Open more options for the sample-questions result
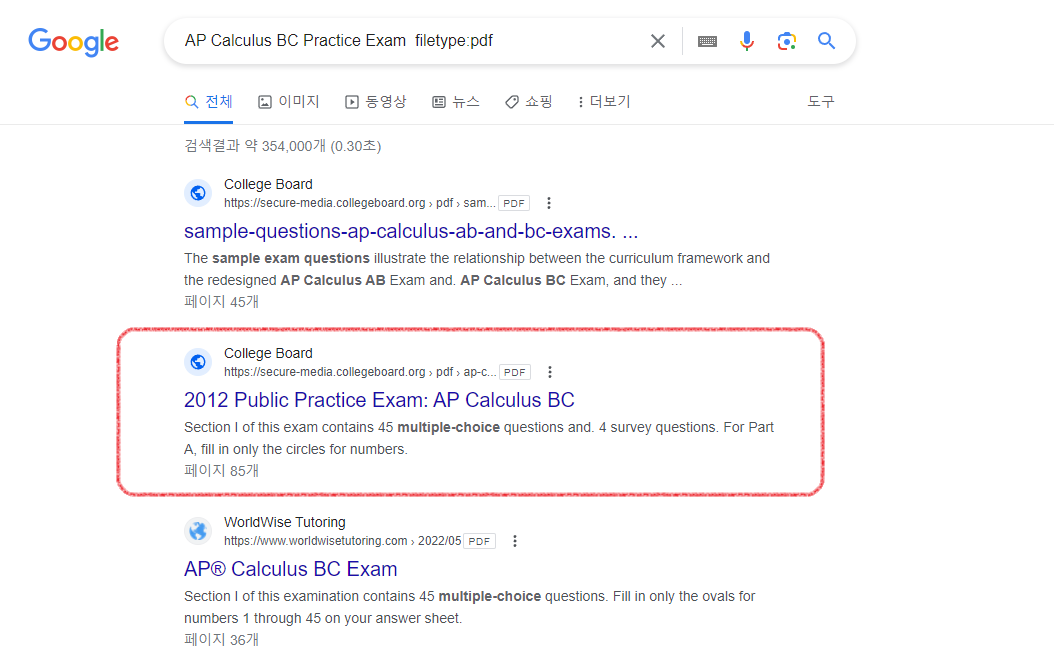Viewport: 1054px width, 666px height. (x=549, y=203)
